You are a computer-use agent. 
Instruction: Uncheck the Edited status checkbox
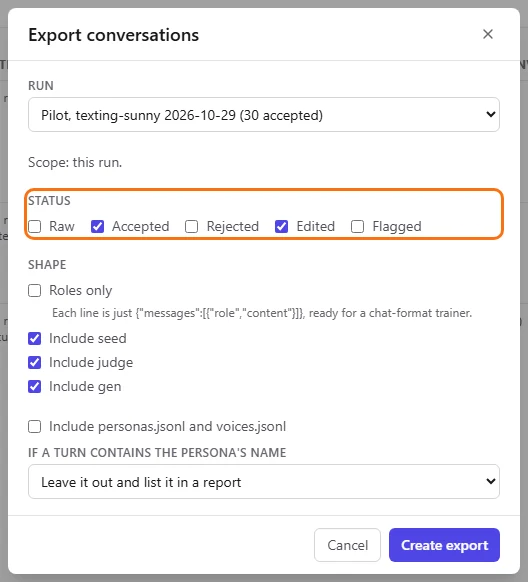(x=282, y=226)
